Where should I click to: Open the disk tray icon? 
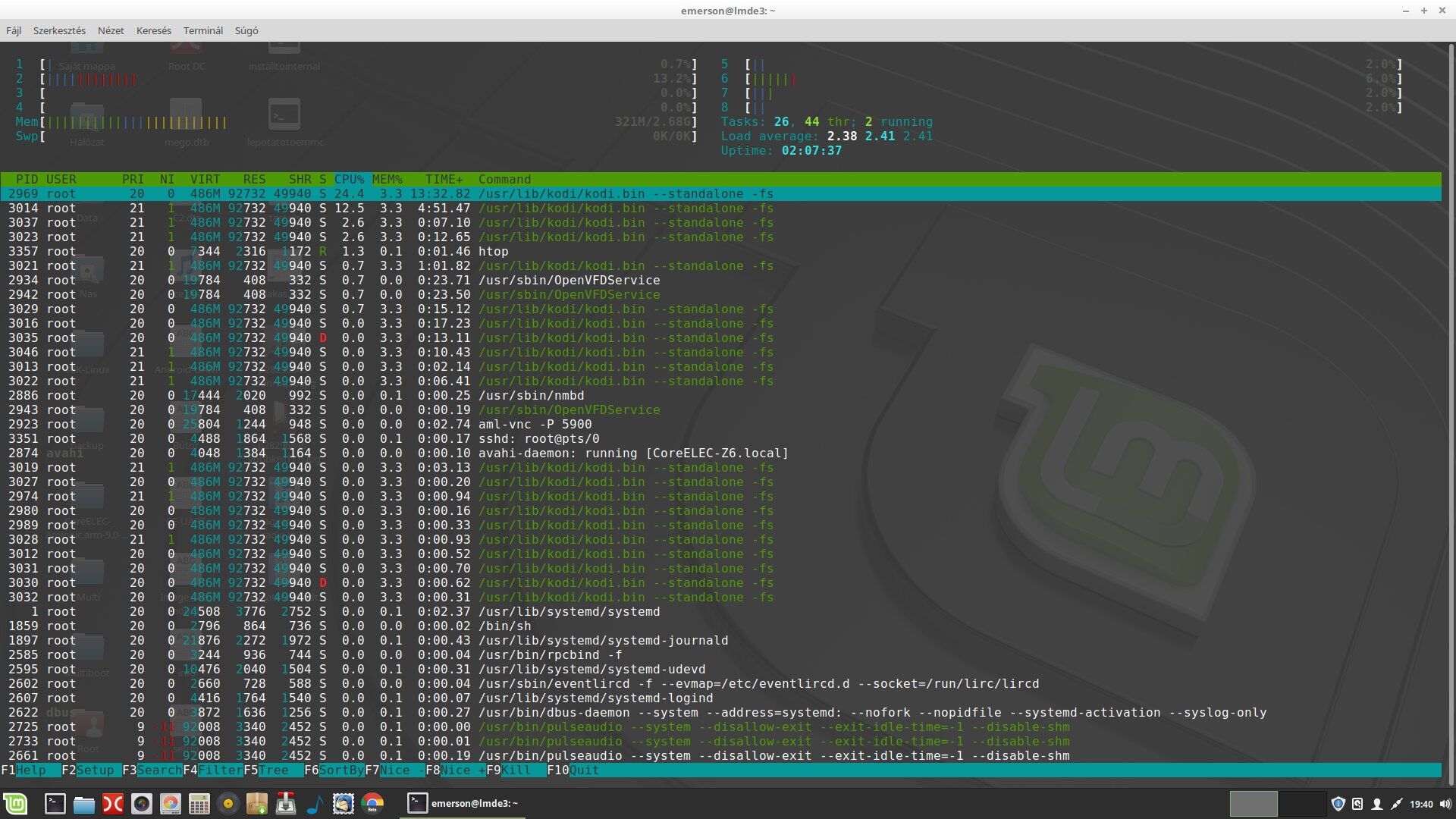tap(1357, 804)
